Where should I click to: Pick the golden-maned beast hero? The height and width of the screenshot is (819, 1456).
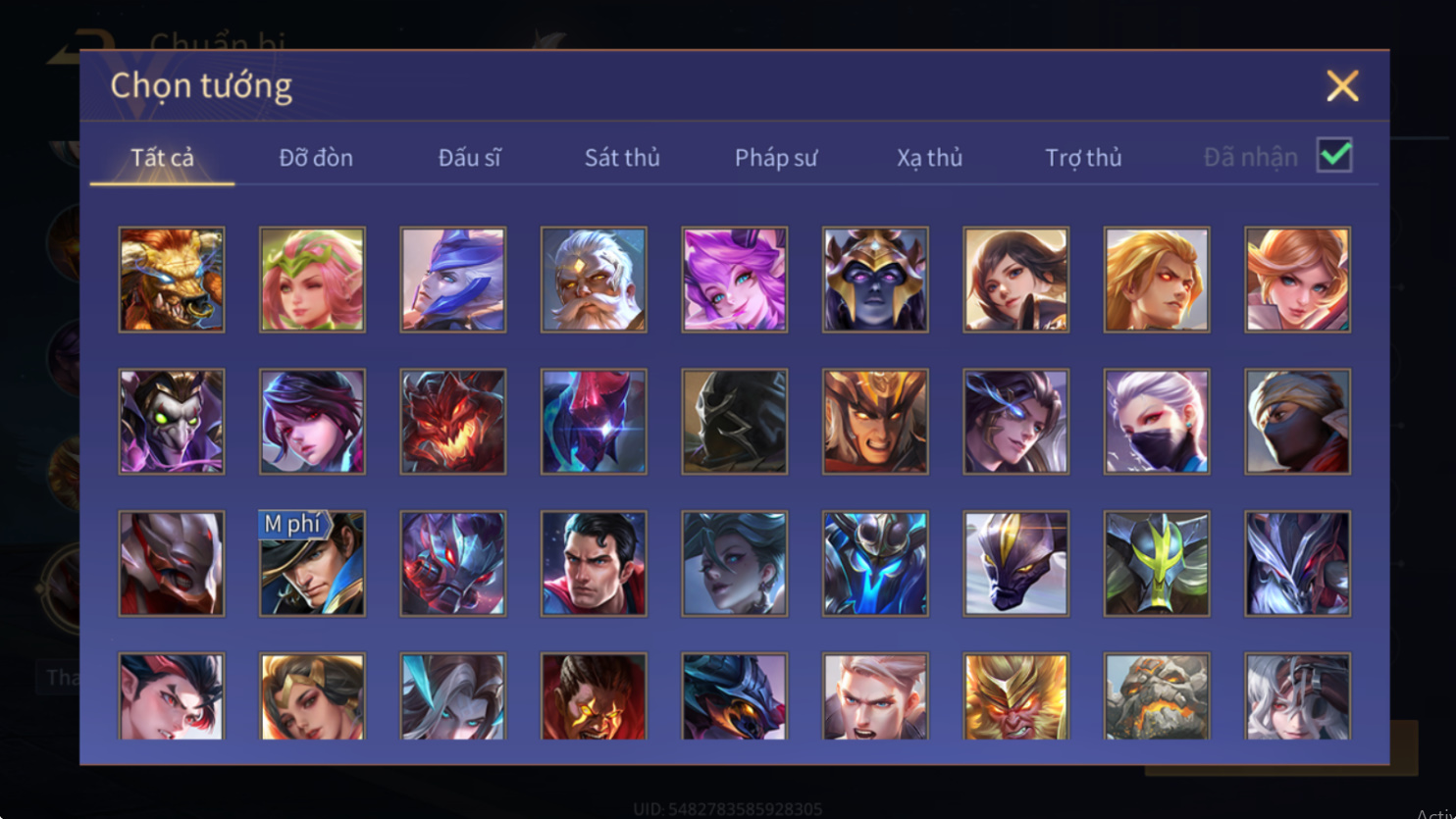point(172,280)
